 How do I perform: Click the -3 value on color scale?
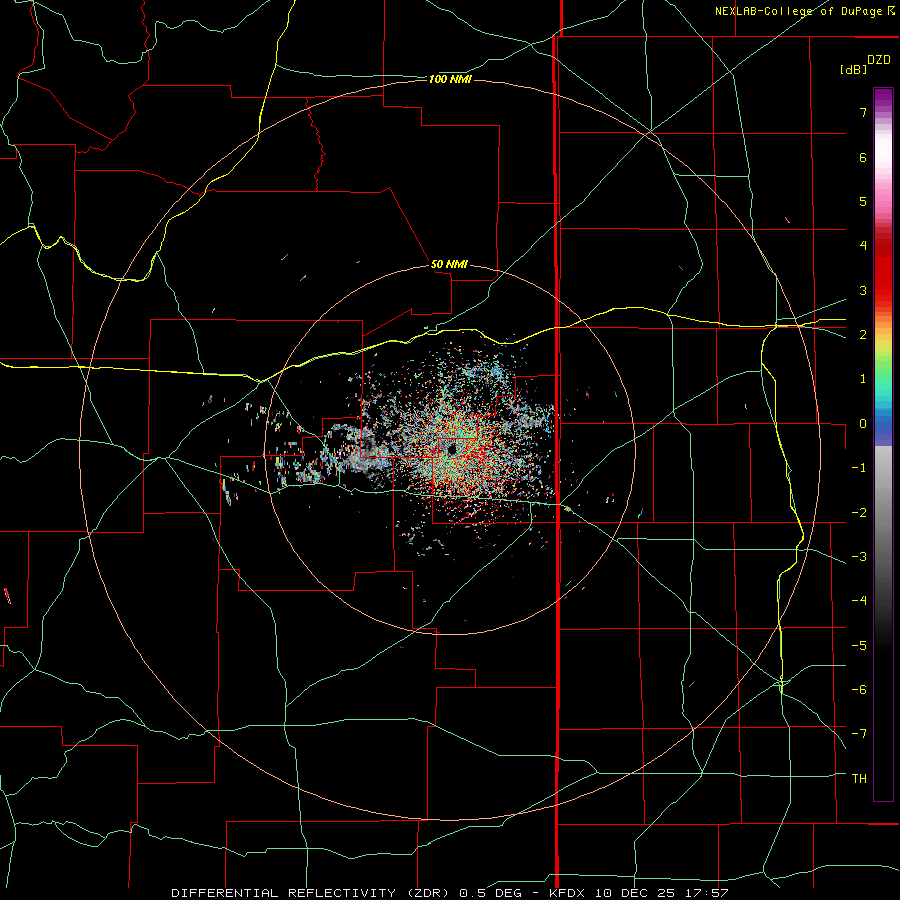pyautogui.click(x=859, y=557)
